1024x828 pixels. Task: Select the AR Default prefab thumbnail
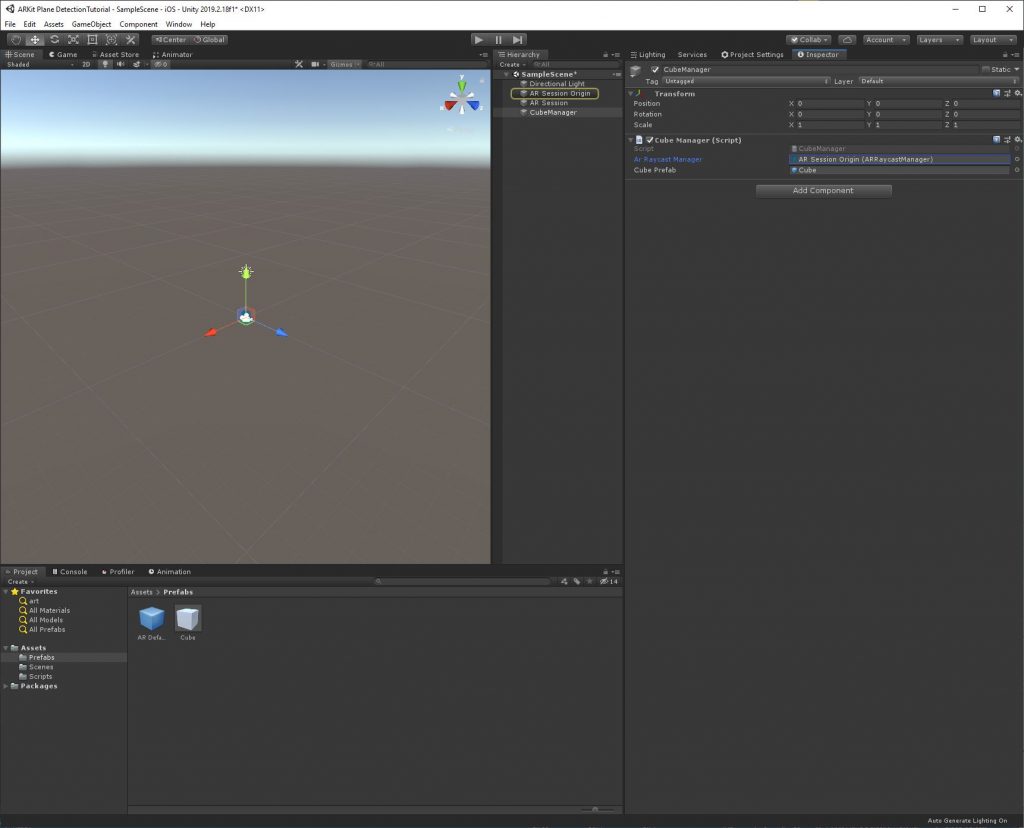(152, 618)
